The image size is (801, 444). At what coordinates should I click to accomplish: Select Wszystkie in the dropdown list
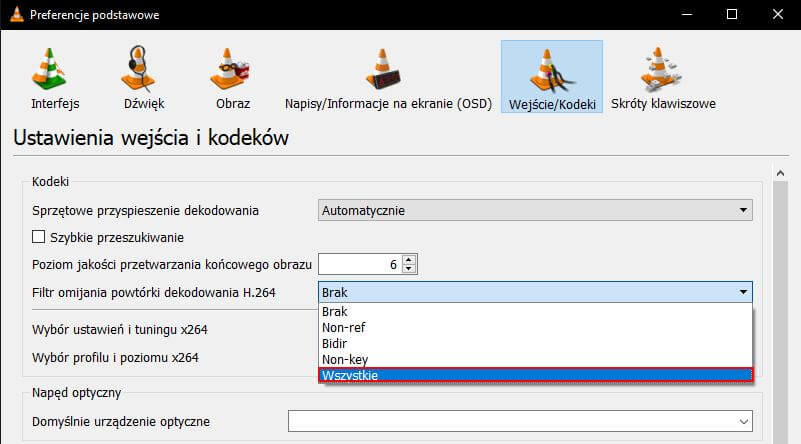tap(535, 375)
